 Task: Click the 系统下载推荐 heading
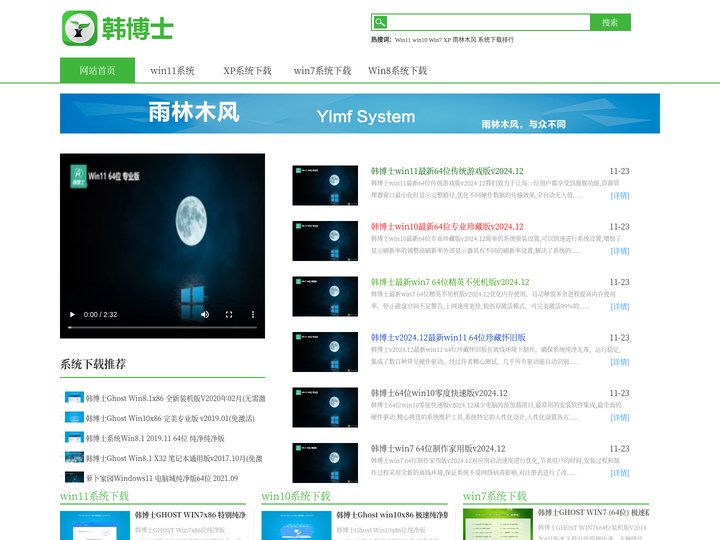coord(93,364)
